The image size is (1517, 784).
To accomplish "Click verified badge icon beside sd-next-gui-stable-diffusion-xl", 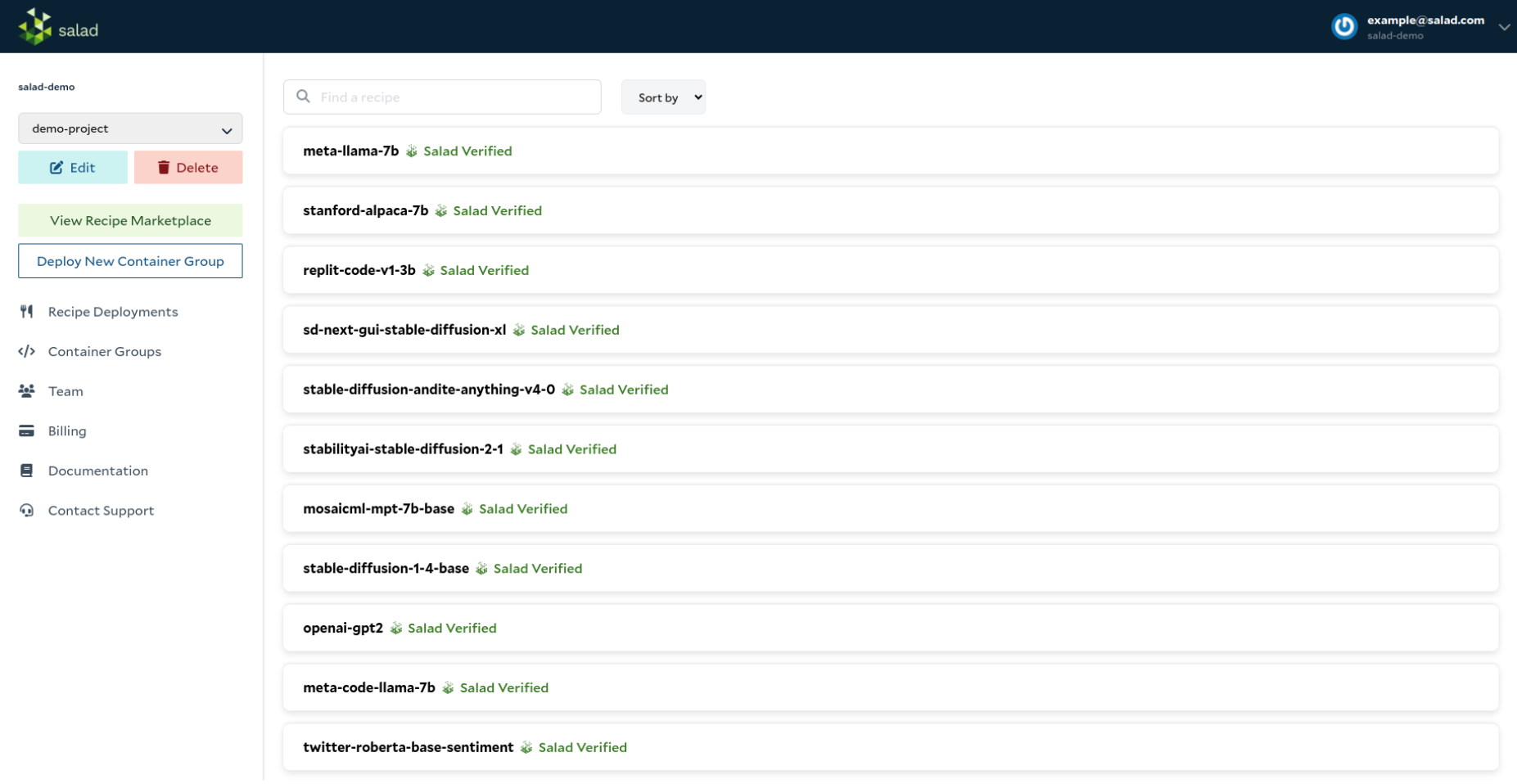I will 519,330.
